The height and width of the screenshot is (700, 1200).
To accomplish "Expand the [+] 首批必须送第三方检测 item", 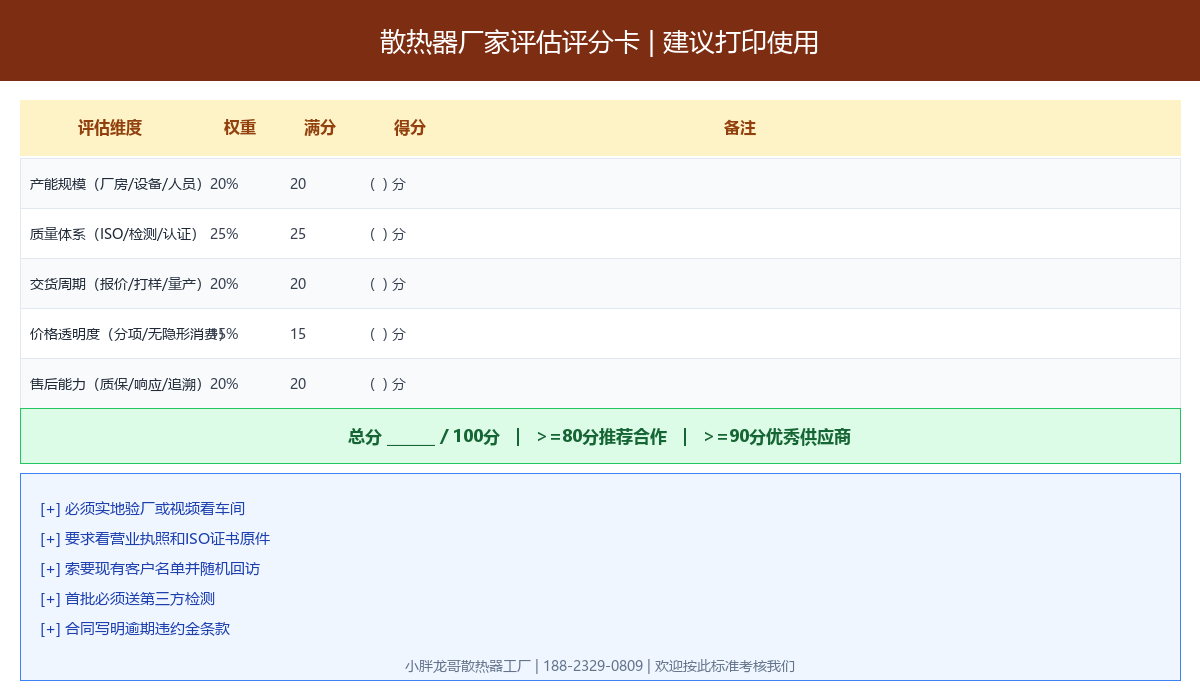I will [128, 599].
